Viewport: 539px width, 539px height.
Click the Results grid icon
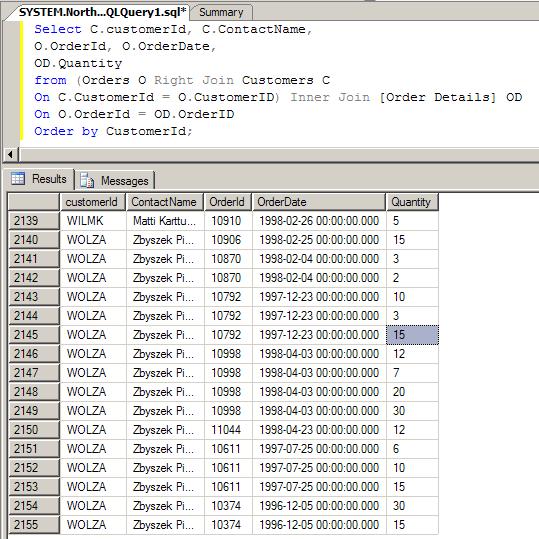(18, 178)
